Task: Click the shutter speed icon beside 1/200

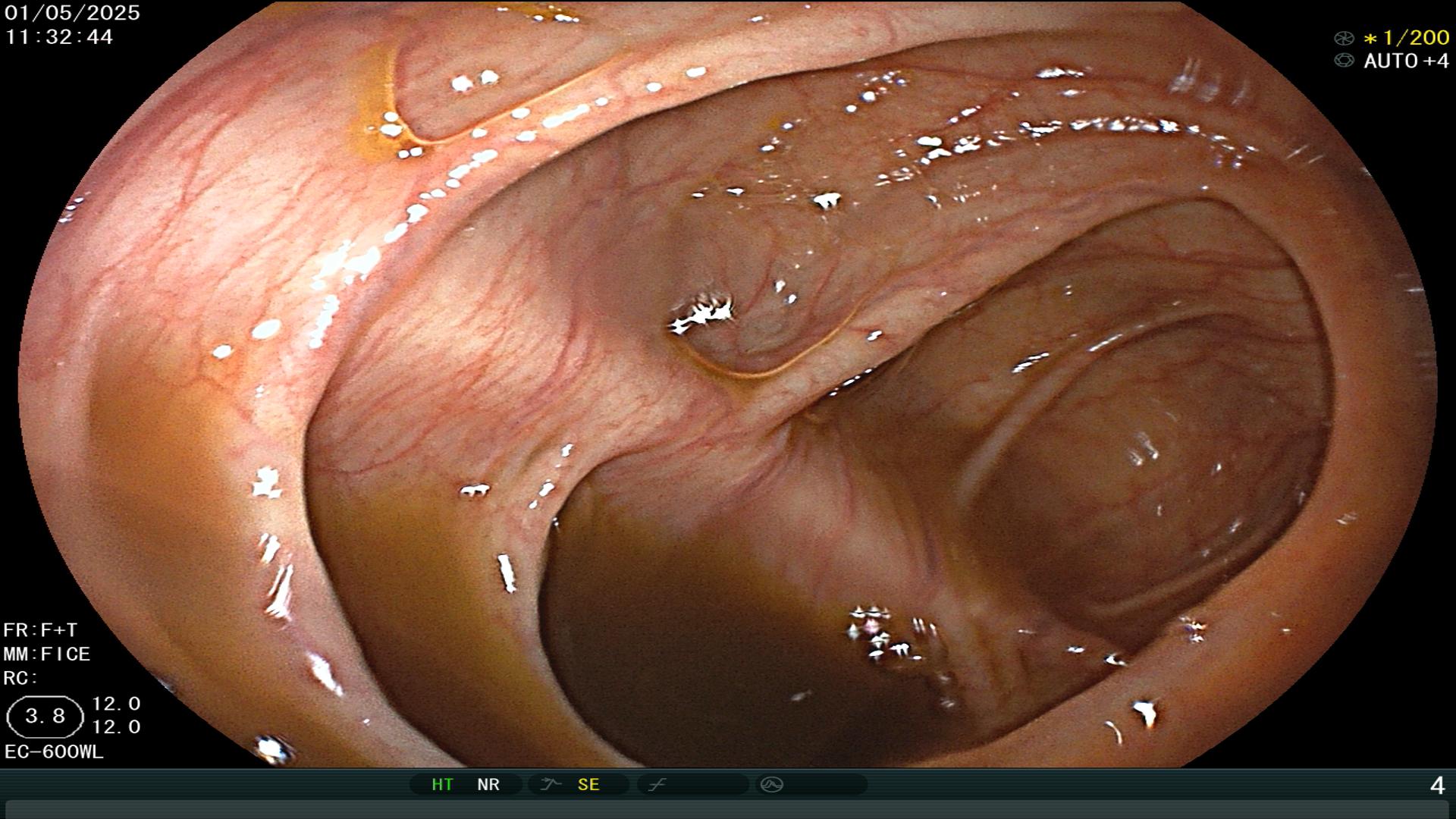Action: click(1344, 38)
